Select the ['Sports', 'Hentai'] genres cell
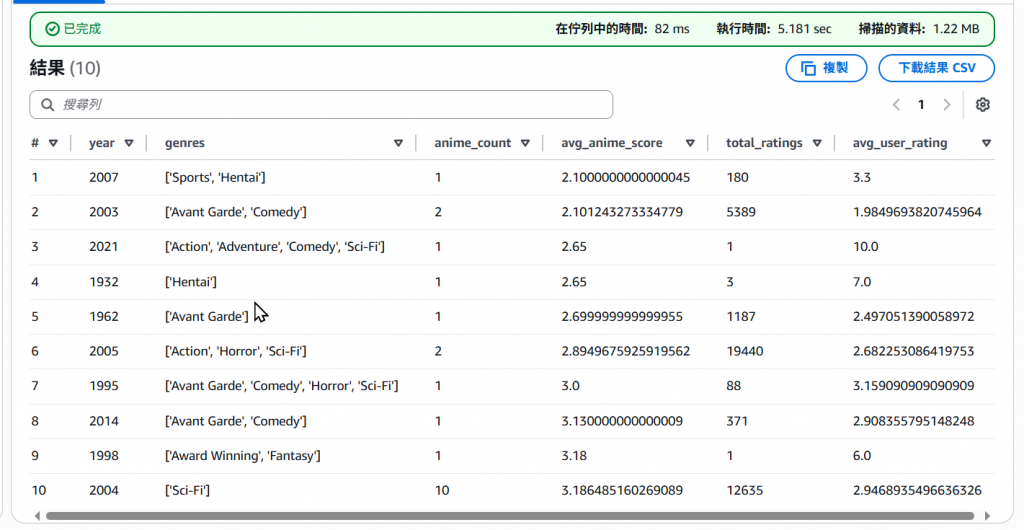 point(215,178)
